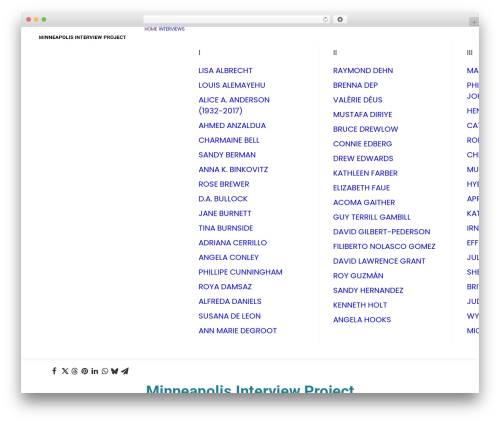Click the Minneapolis Interview Project site title

82,37
